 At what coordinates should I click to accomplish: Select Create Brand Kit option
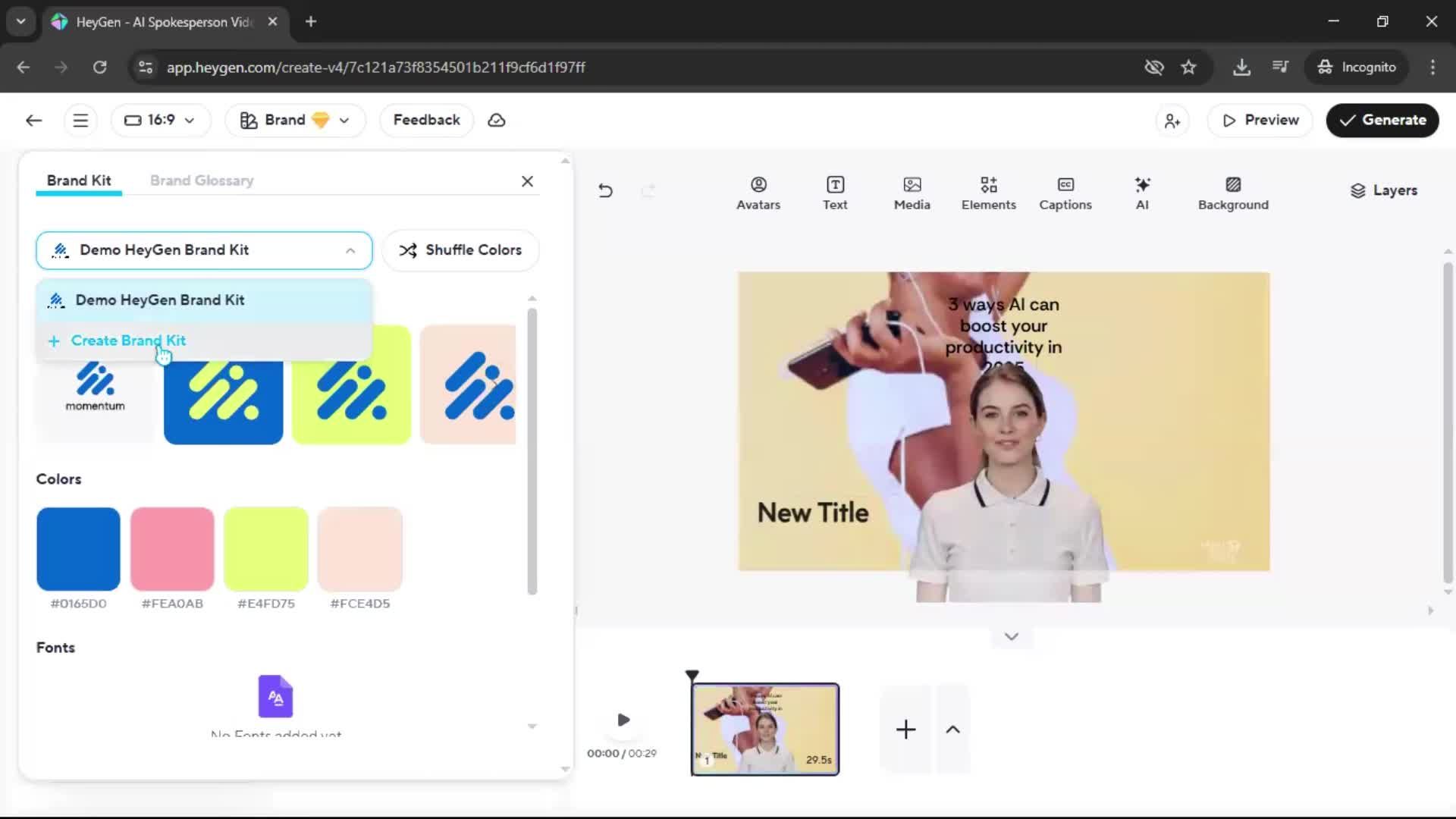[x=128, y=340]
